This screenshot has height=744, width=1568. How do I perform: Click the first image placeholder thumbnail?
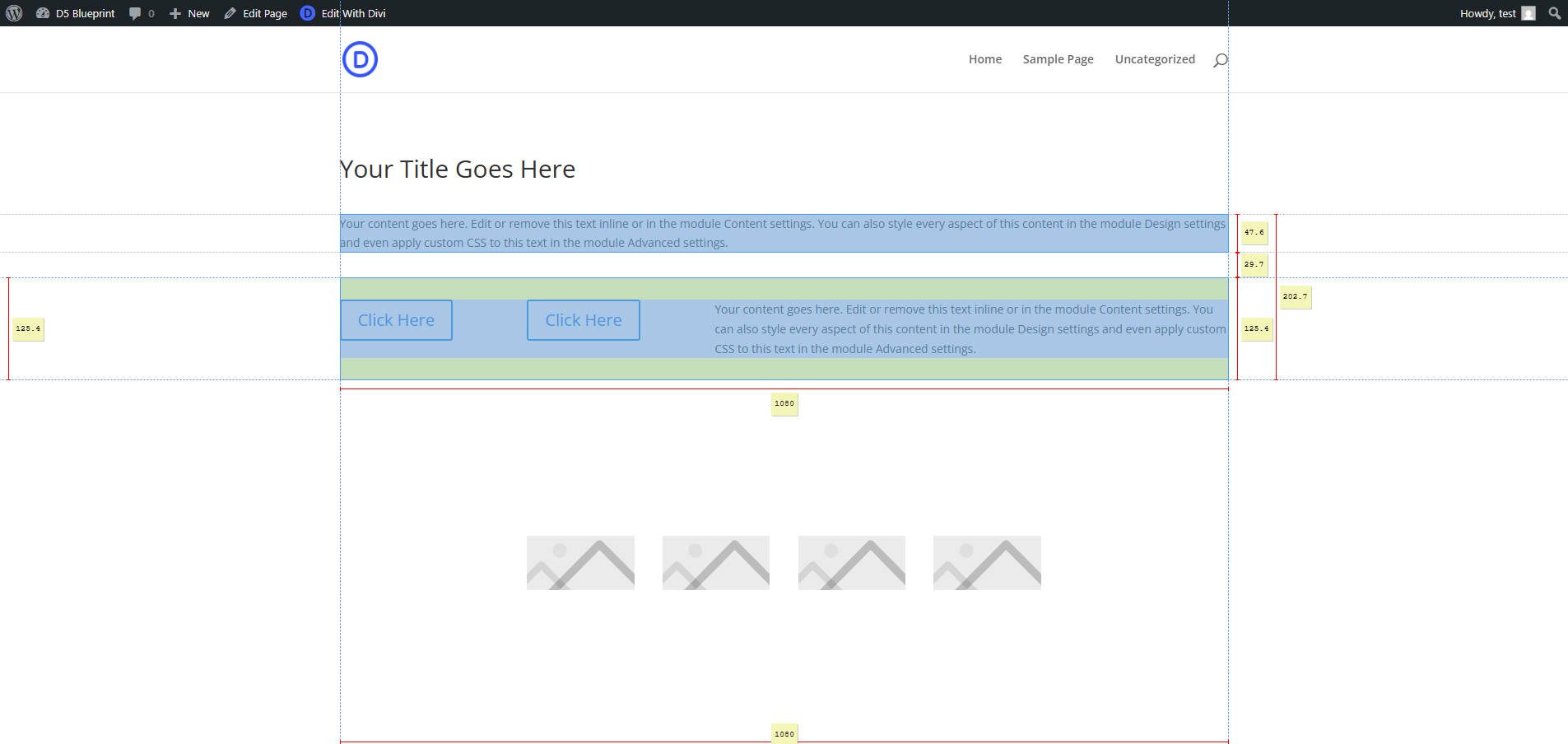579,562
